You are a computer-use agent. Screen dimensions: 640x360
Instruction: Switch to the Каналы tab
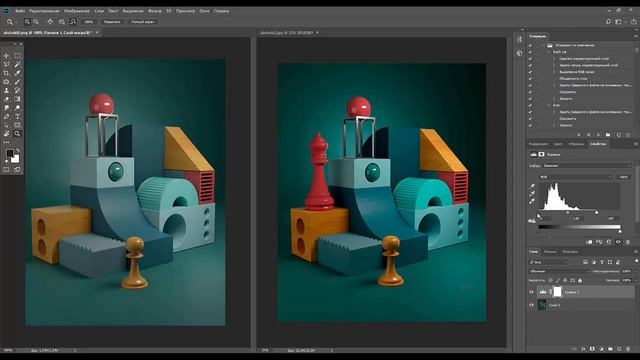(x=550, y=251)
